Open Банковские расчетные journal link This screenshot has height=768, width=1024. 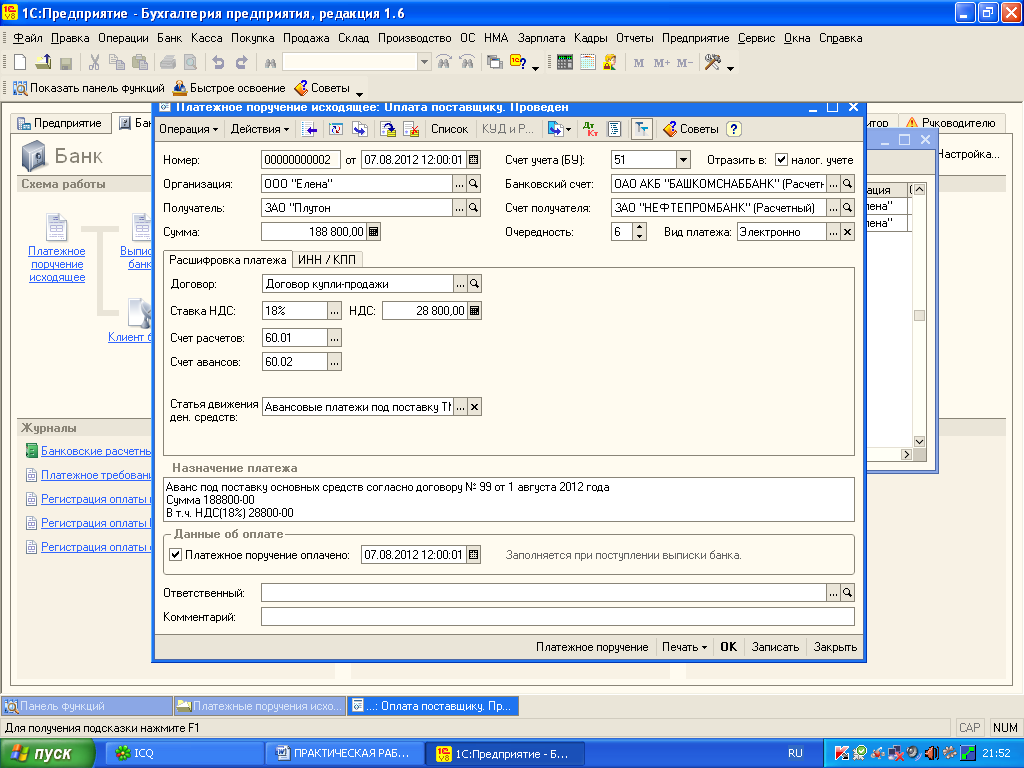tap(96, 451)
